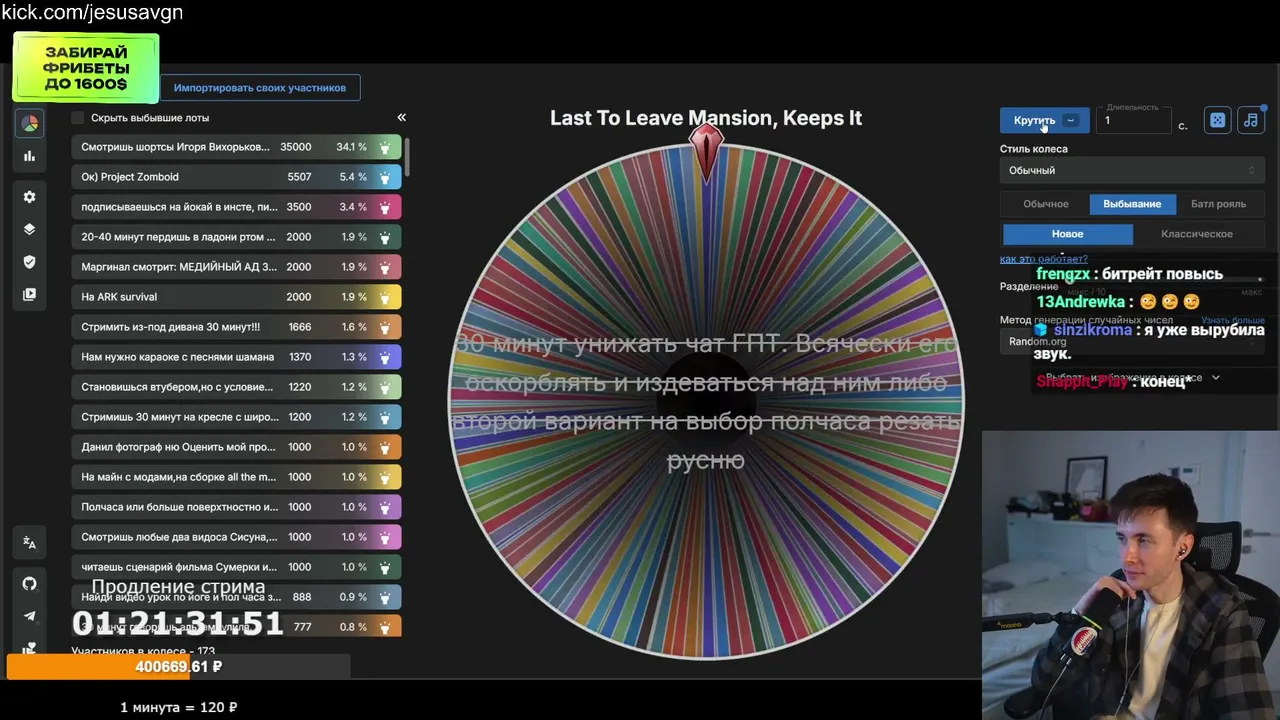This screenshot has width=1280, height=720.
Task: Switch to the Батл рояль mode tab
Action: pyautogui.click(x=1218, y=204)
